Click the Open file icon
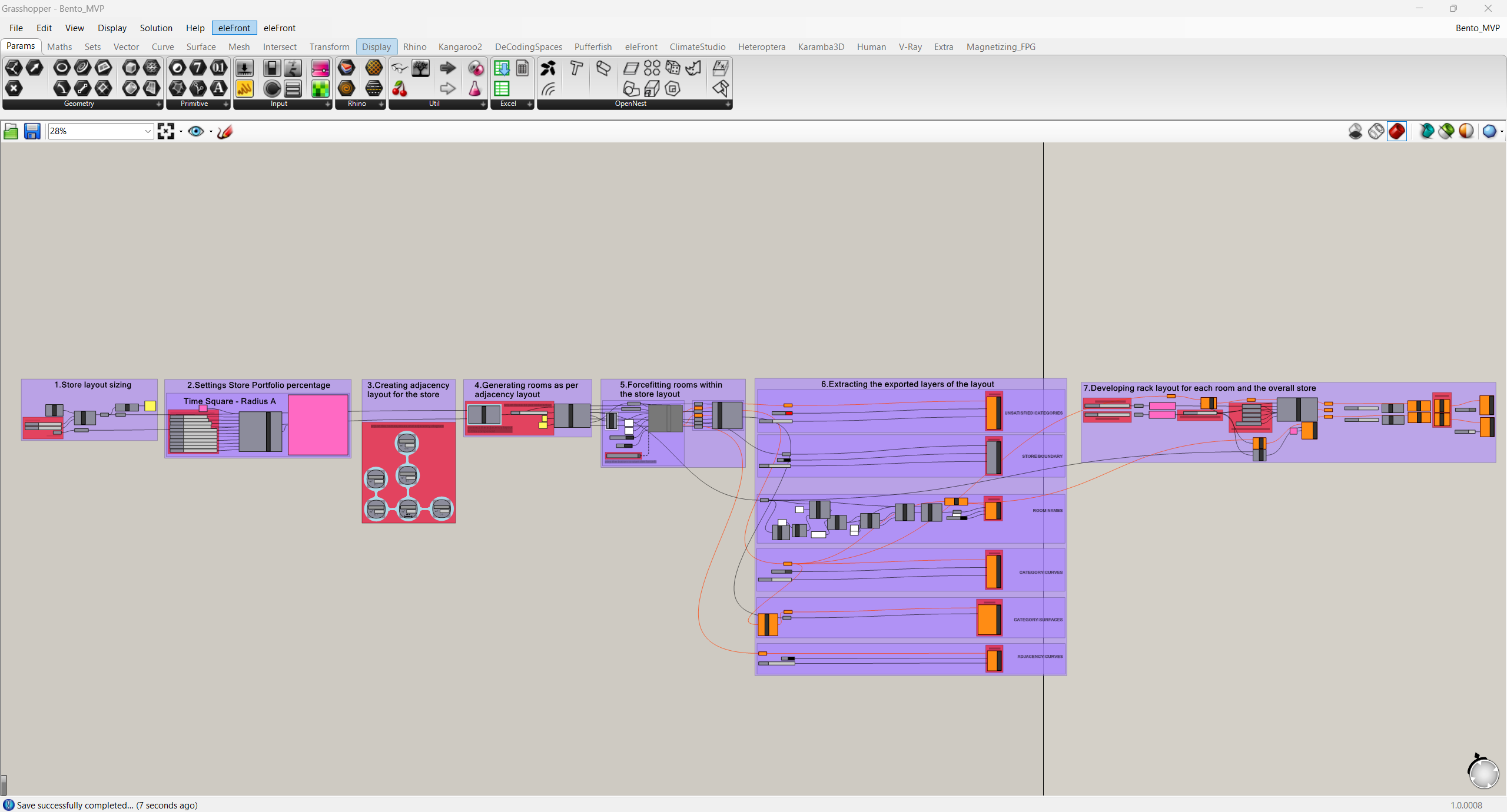This screenshot has width=1507, height=812. coord(11,131)
